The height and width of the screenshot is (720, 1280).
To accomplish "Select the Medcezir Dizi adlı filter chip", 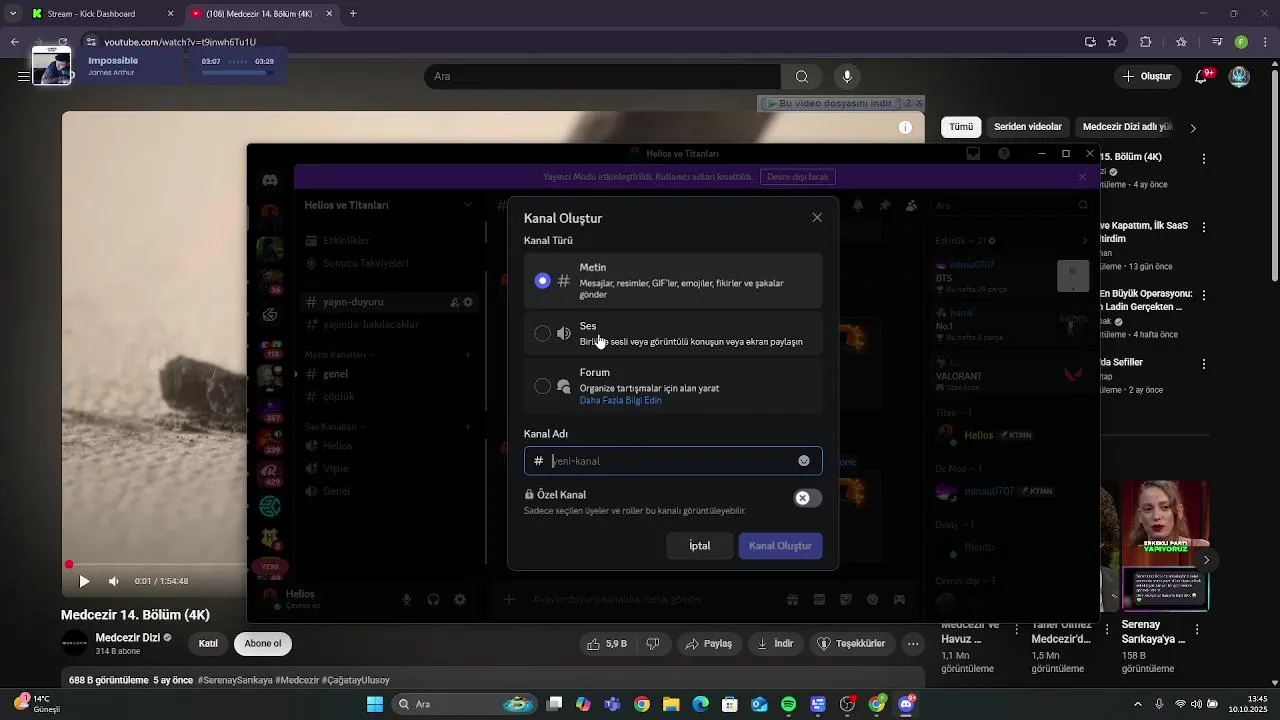I will 1126,127.
